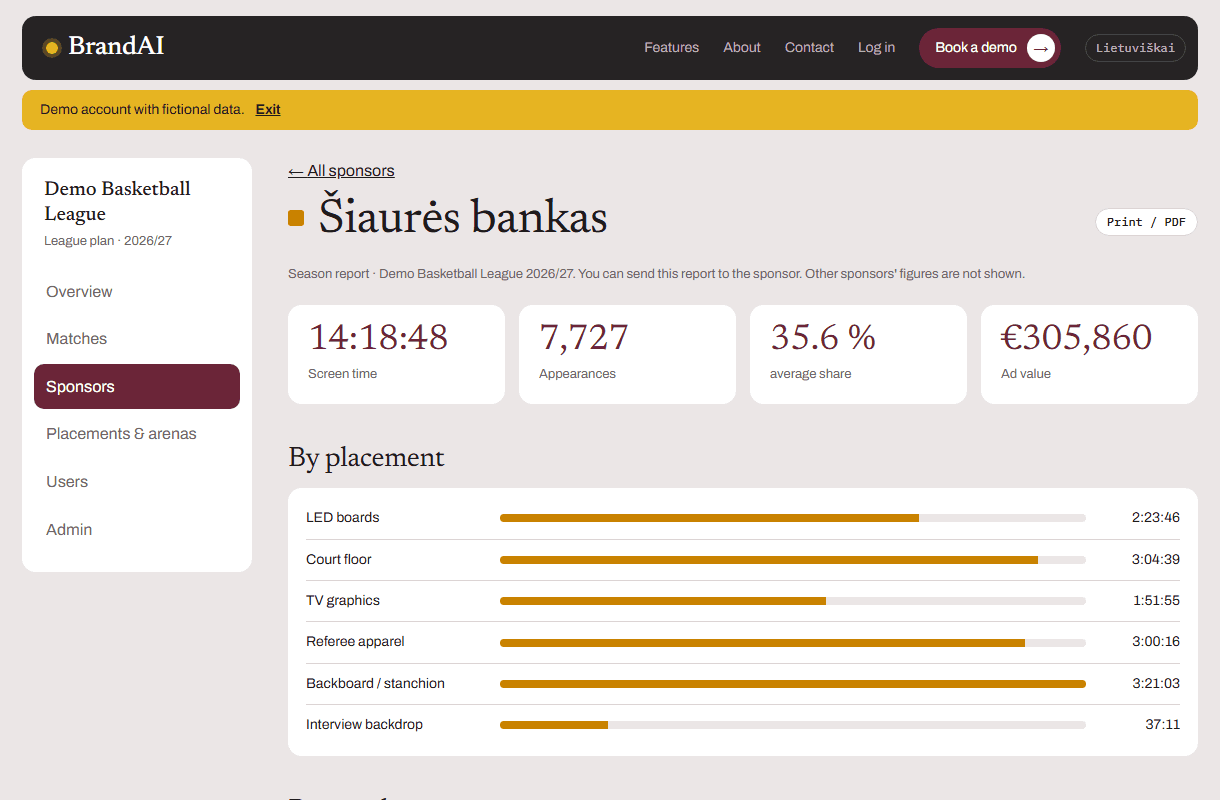The image size is (1220, 800).
Task: Open the Contact page
Action: click(x=809, y=48)
